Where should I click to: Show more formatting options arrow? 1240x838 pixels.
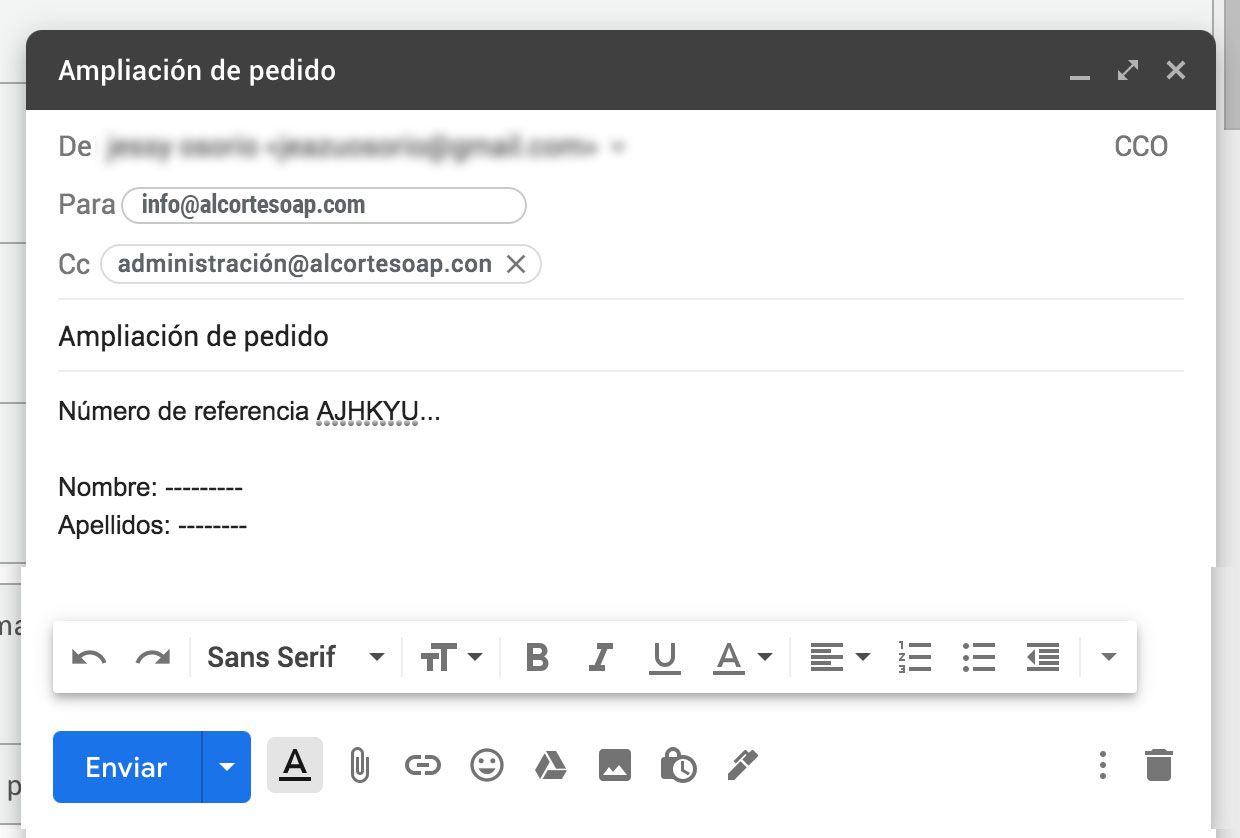pyautogui.click(x=1108, y=657)
